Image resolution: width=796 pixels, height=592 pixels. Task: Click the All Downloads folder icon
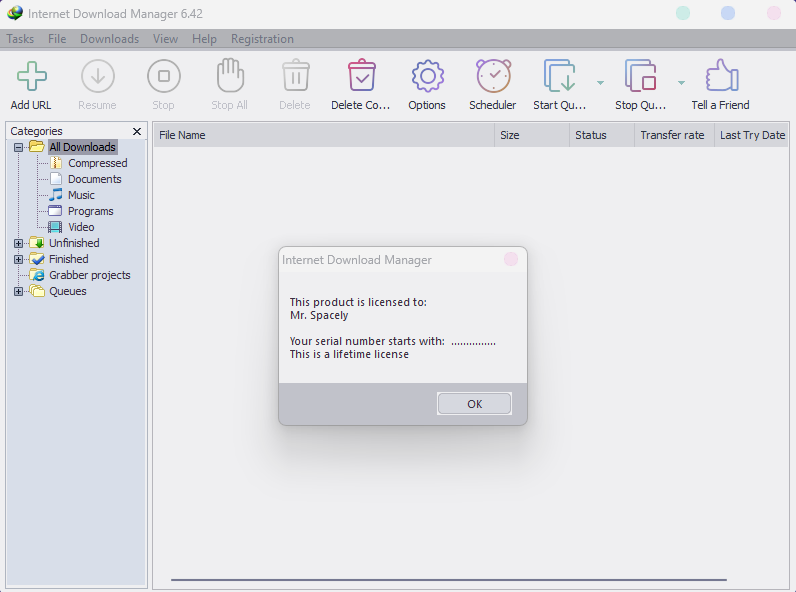(x=37, y=147)
